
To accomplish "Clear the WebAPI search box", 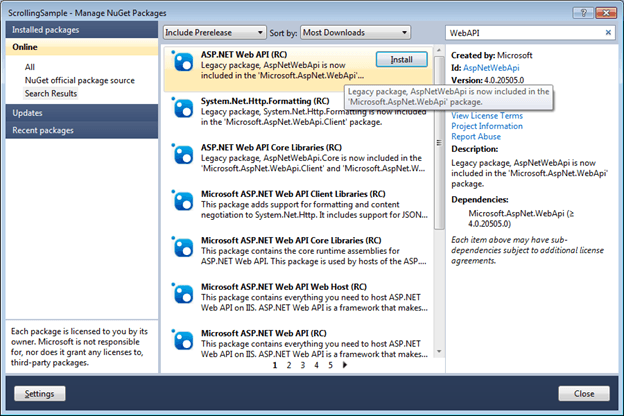I will tap(608, 32).
